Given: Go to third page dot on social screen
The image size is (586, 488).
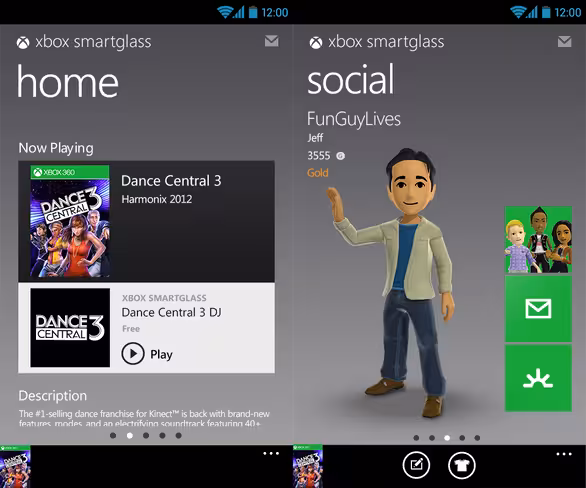Looking at the screenshot, I should (447, 438).
